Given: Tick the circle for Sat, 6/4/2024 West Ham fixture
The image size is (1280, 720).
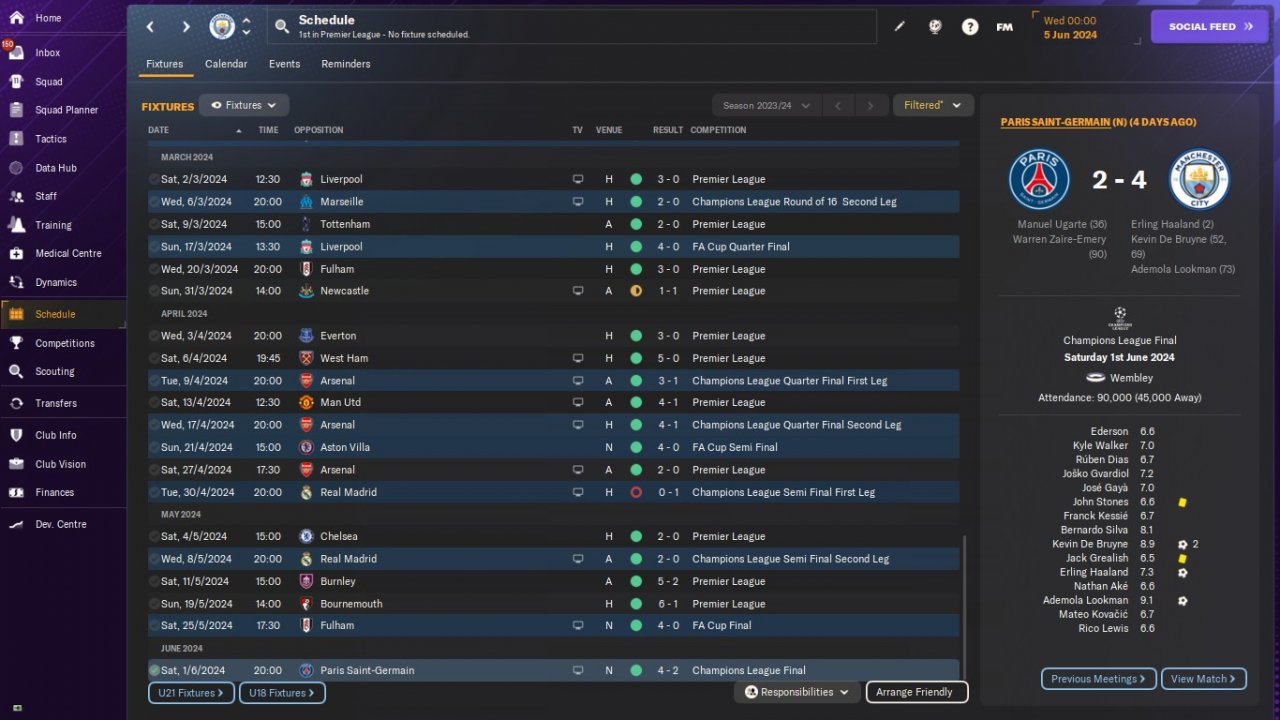Looking at the screenshot, I should click(x=154, y=358).
